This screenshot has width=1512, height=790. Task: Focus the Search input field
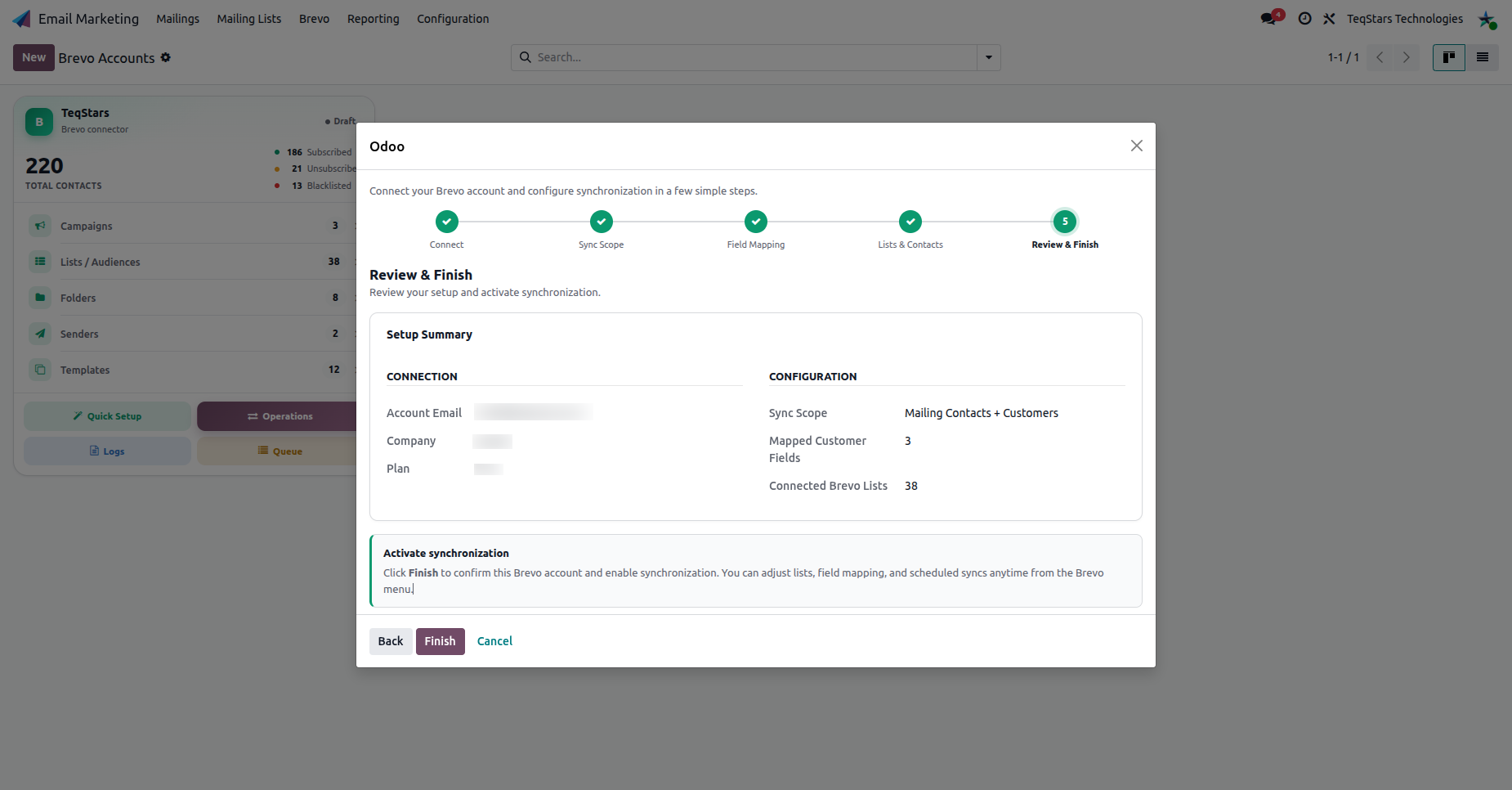755,57
